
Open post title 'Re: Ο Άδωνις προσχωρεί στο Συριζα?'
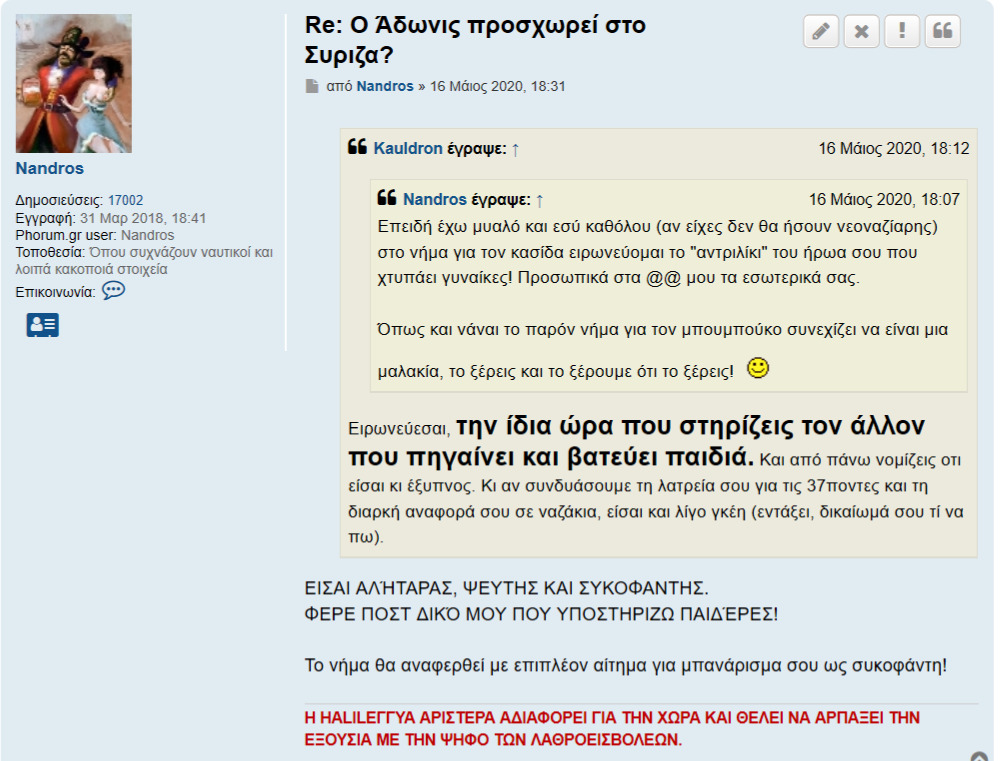(x=475, y=40)
